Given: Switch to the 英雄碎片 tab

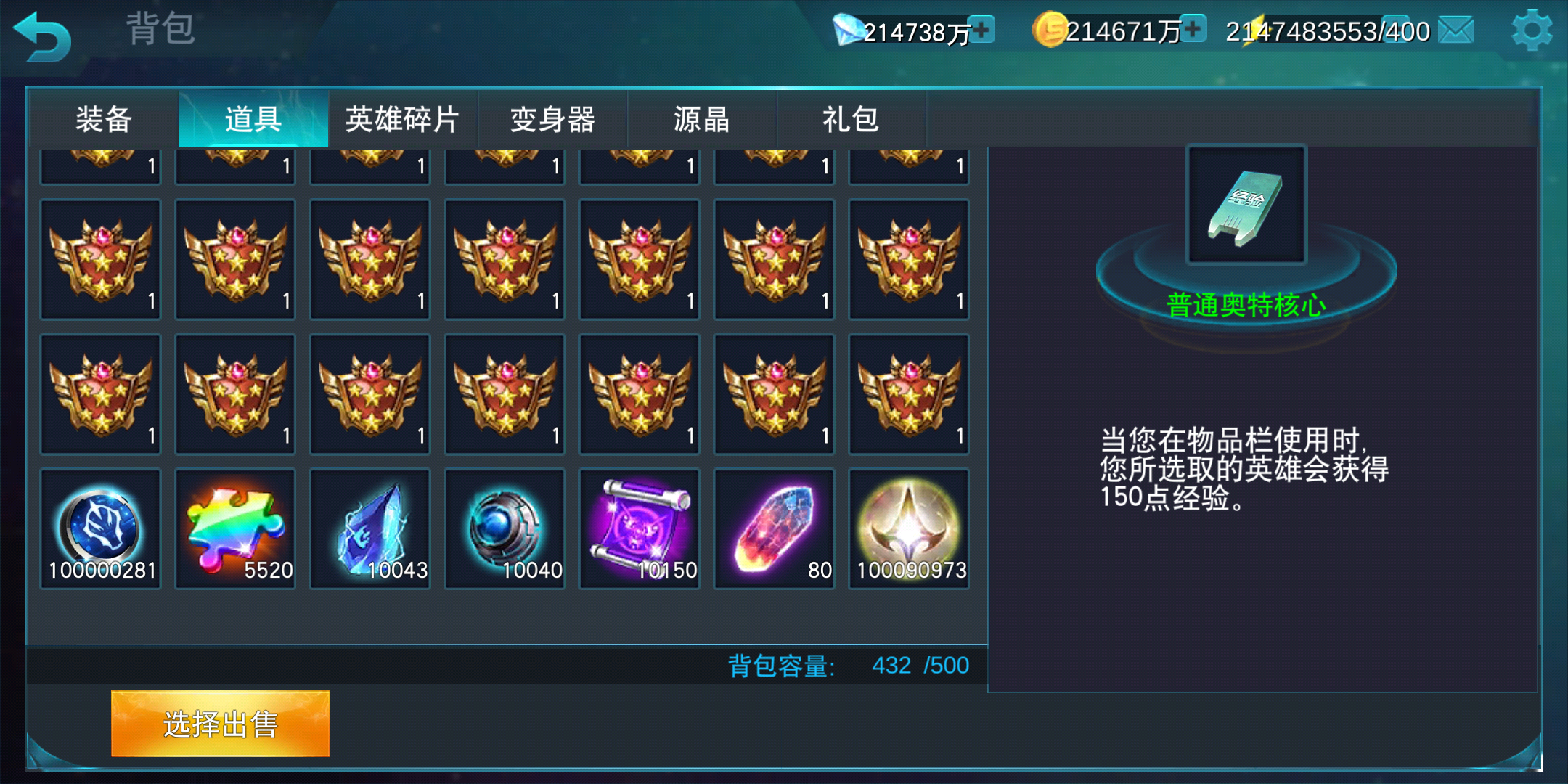Looking at the screenshot, I should pos(403,119).
